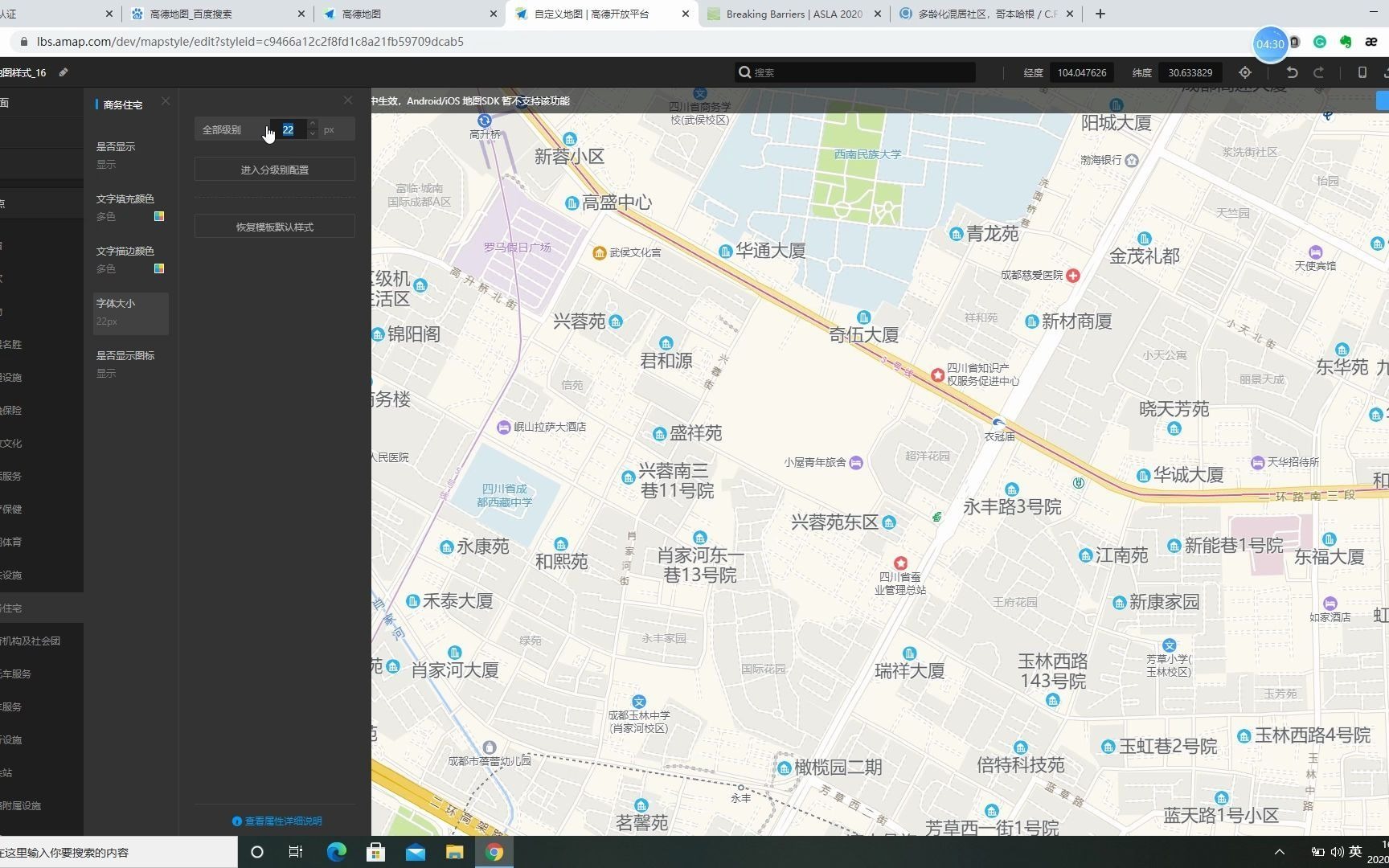Click the 搜索 map search field

855,72
